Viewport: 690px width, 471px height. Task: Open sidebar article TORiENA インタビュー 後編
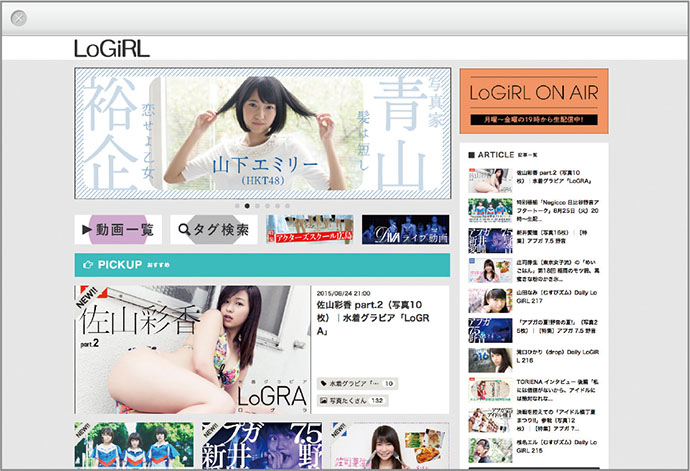(x=534, y=390)
